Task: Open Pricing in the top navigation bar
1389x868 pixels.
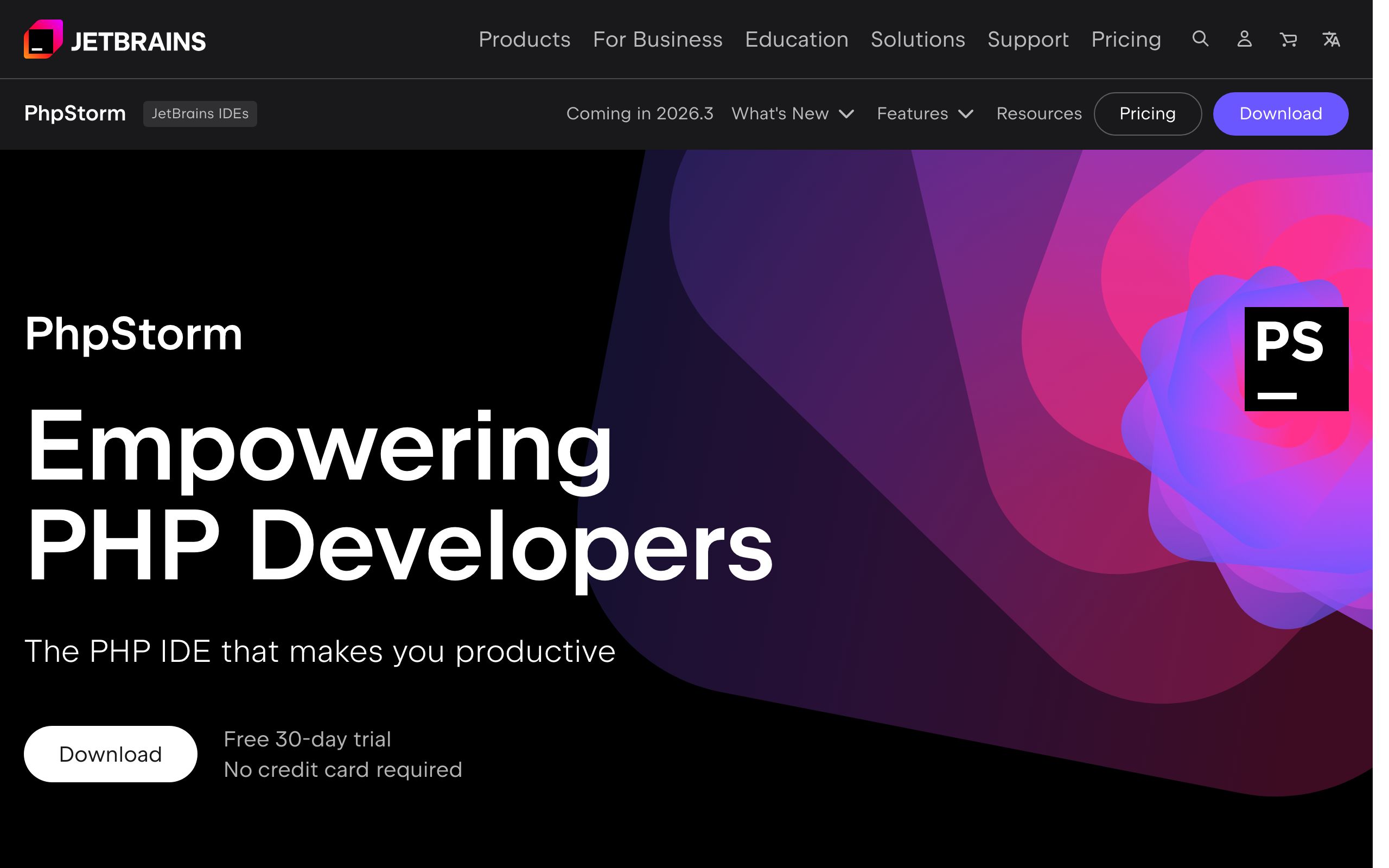Action: point(1125,39)
